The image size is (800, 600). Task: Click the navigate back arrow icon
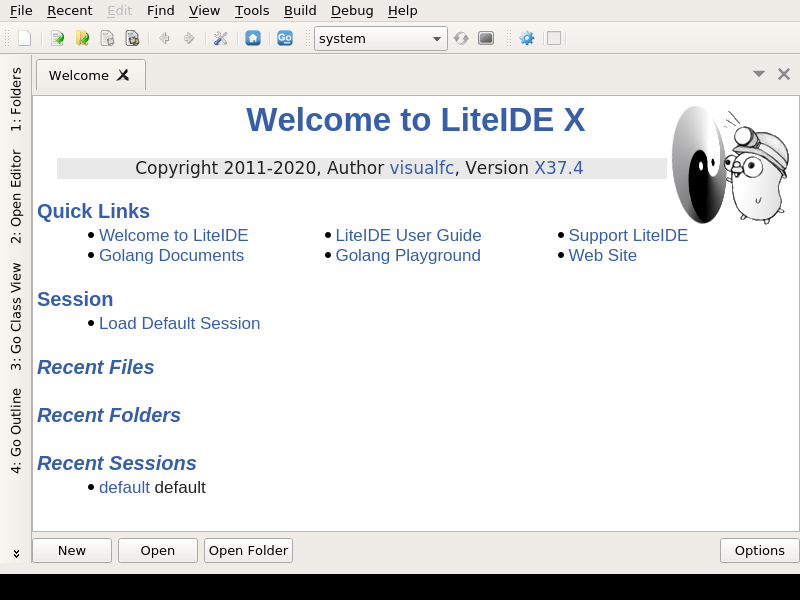pos(166,38)
